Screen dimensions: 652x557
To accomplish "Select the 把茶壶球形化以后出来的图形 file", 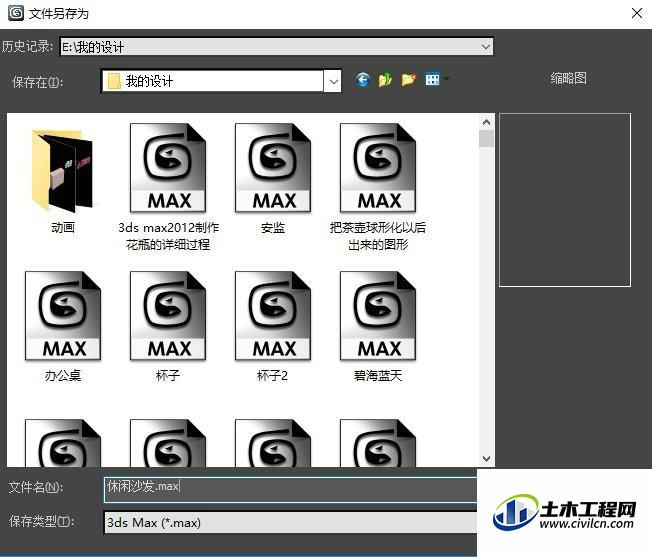I will [x=378, y=187].
